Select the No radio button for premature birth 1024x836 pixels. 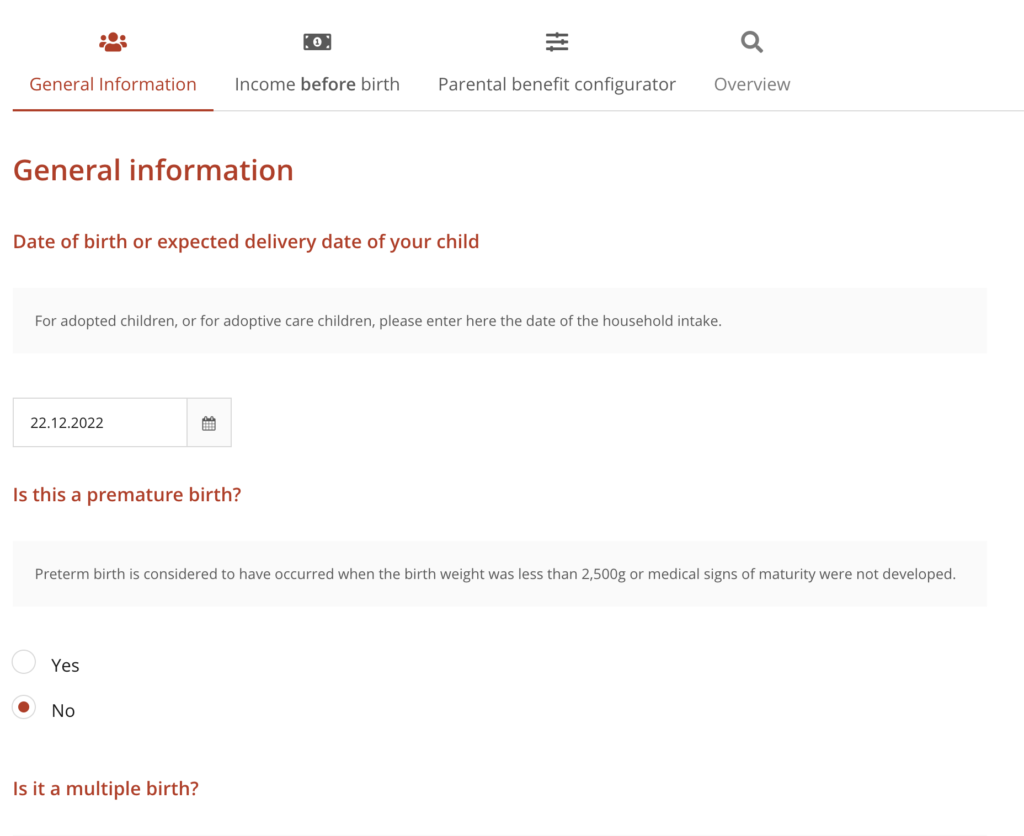coord(24,707)
